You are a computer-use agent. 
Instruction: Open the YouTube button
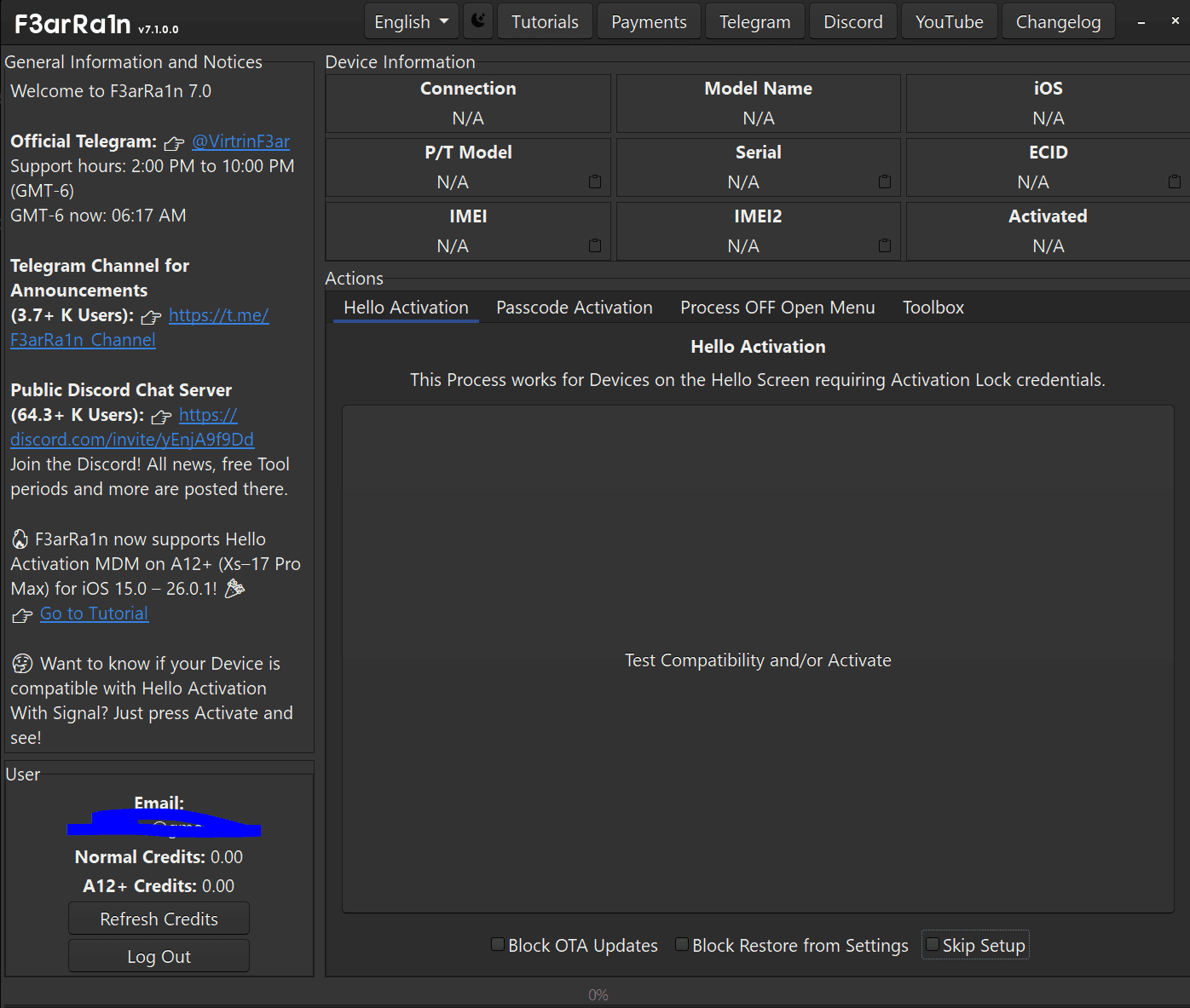click(950, 21)
